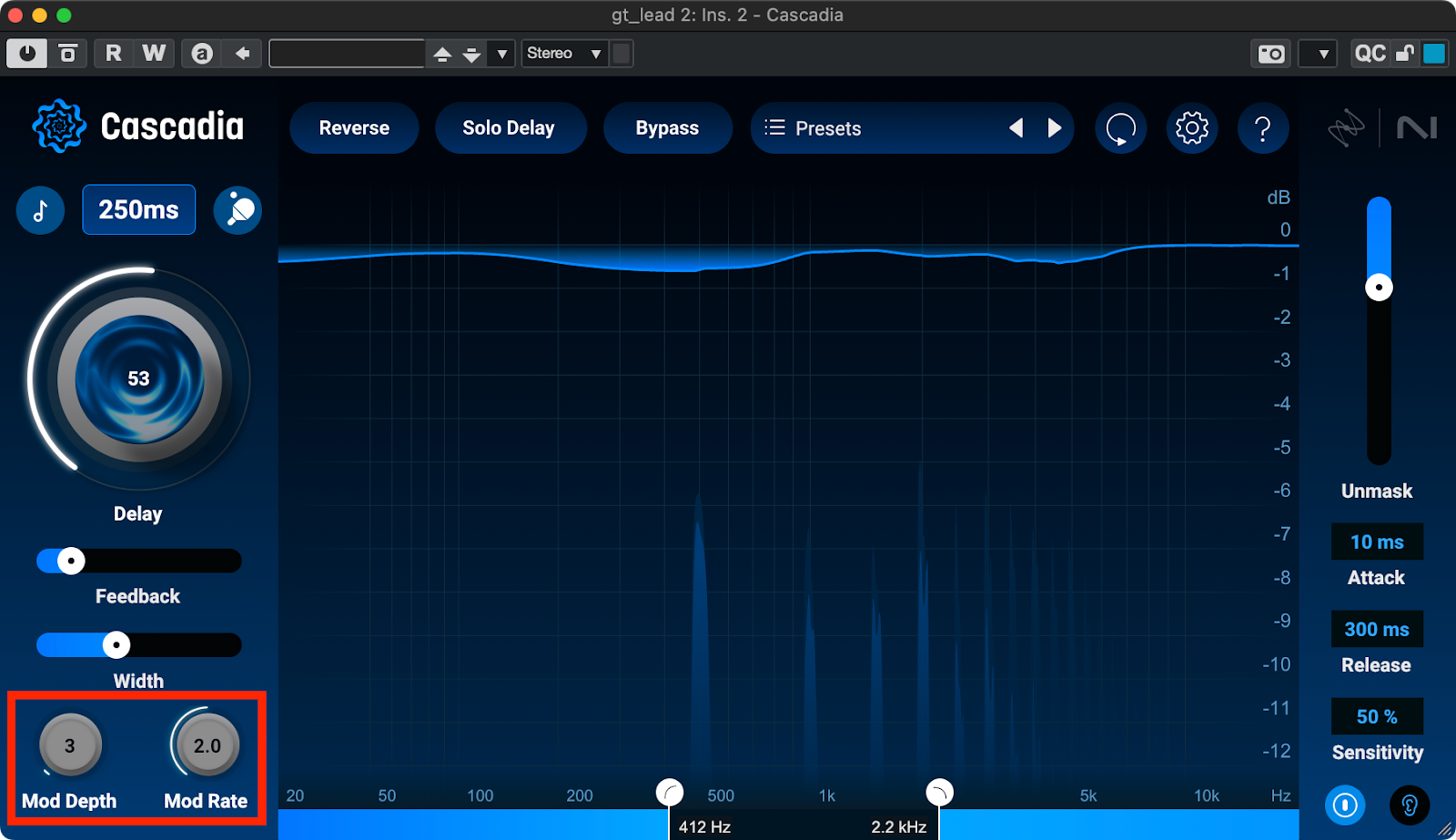Click the Unmask amount slider handle
The image size is (1456, 840).
click(x=1379, y=288)
